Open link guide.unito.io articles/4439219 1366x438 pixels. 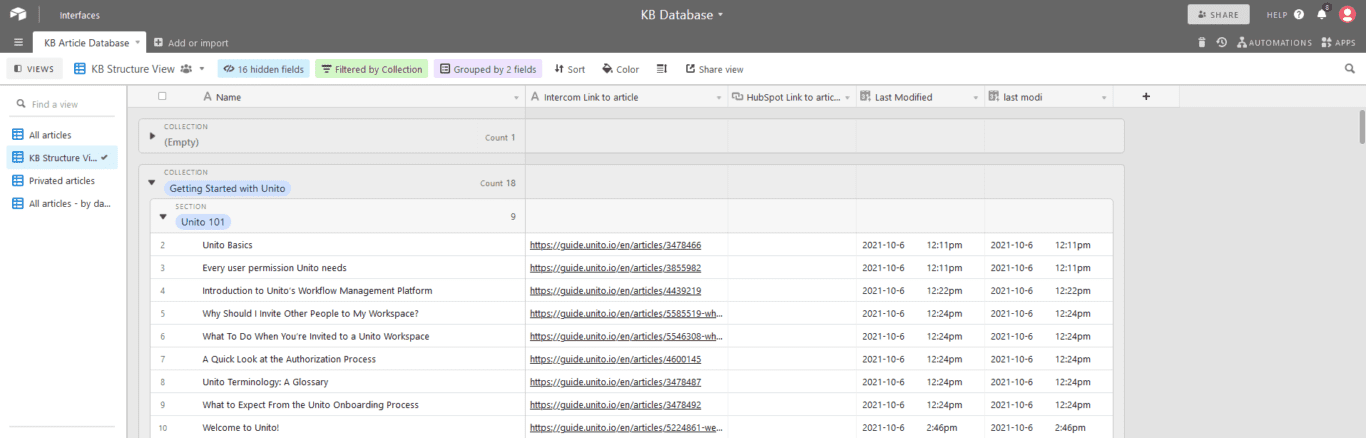(x=615, y=291)
